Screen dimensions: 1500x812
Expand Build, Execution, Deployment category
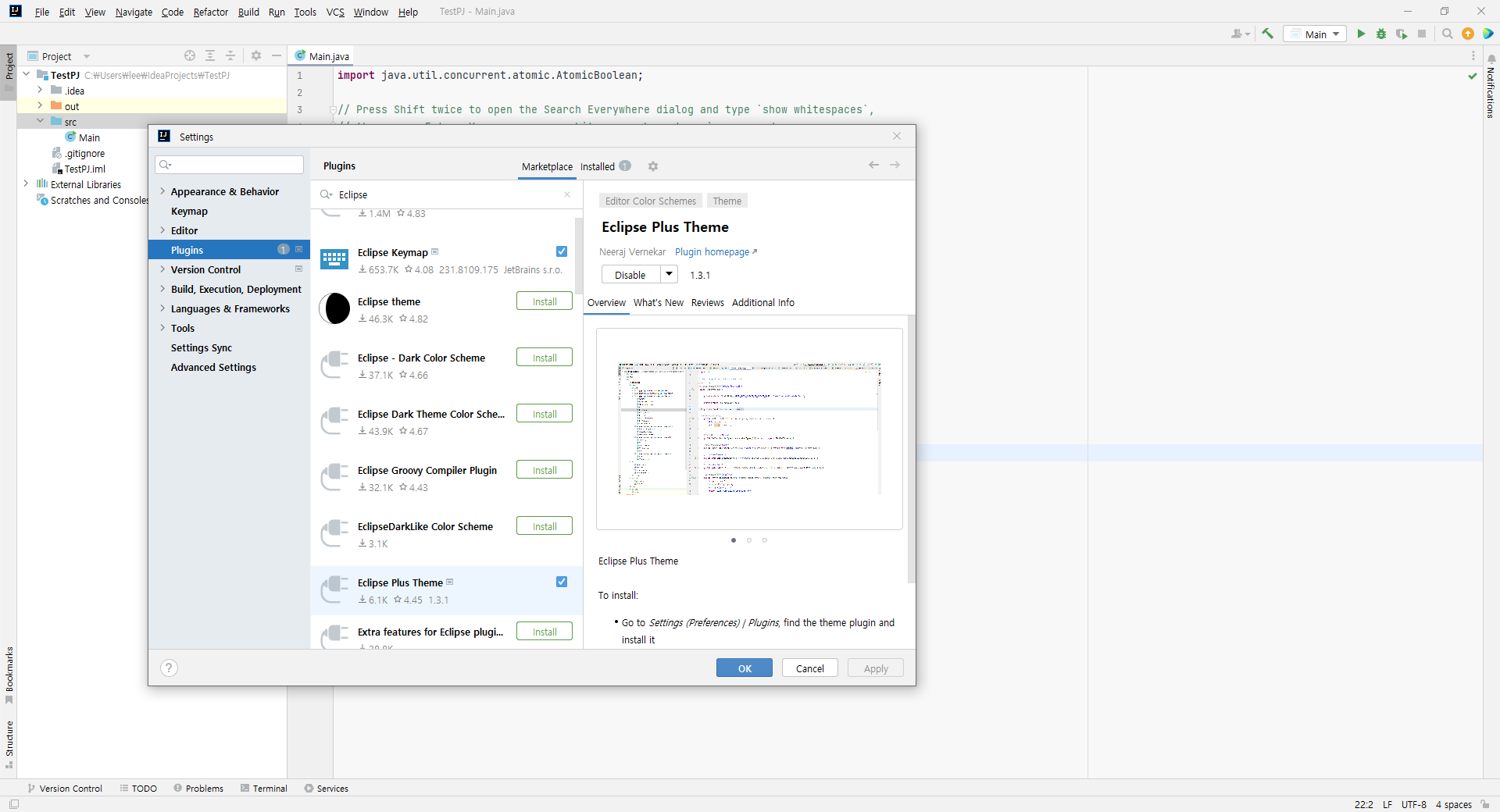click(x=162, y=289)
